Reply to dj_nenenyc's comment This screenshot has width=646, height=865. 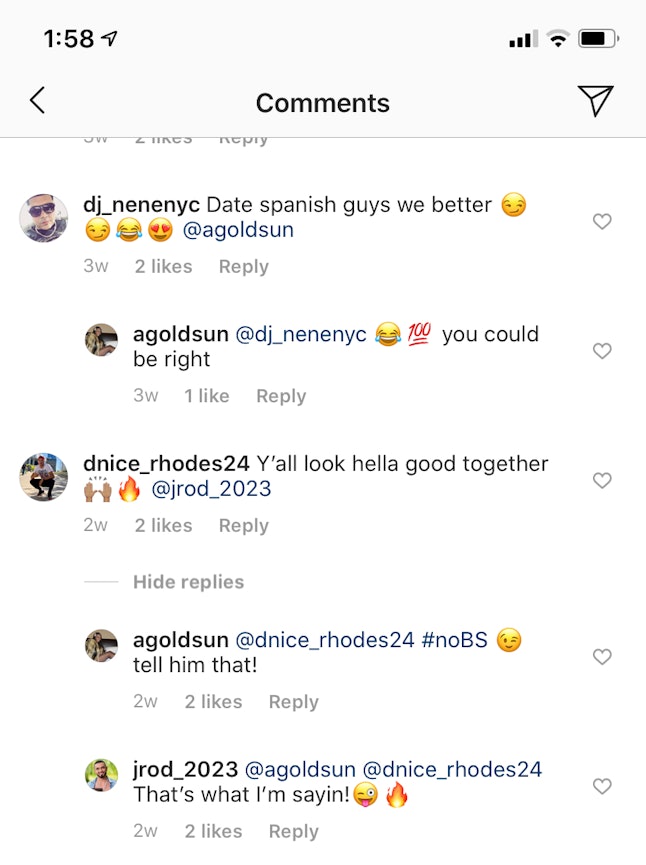coord(243,266)
